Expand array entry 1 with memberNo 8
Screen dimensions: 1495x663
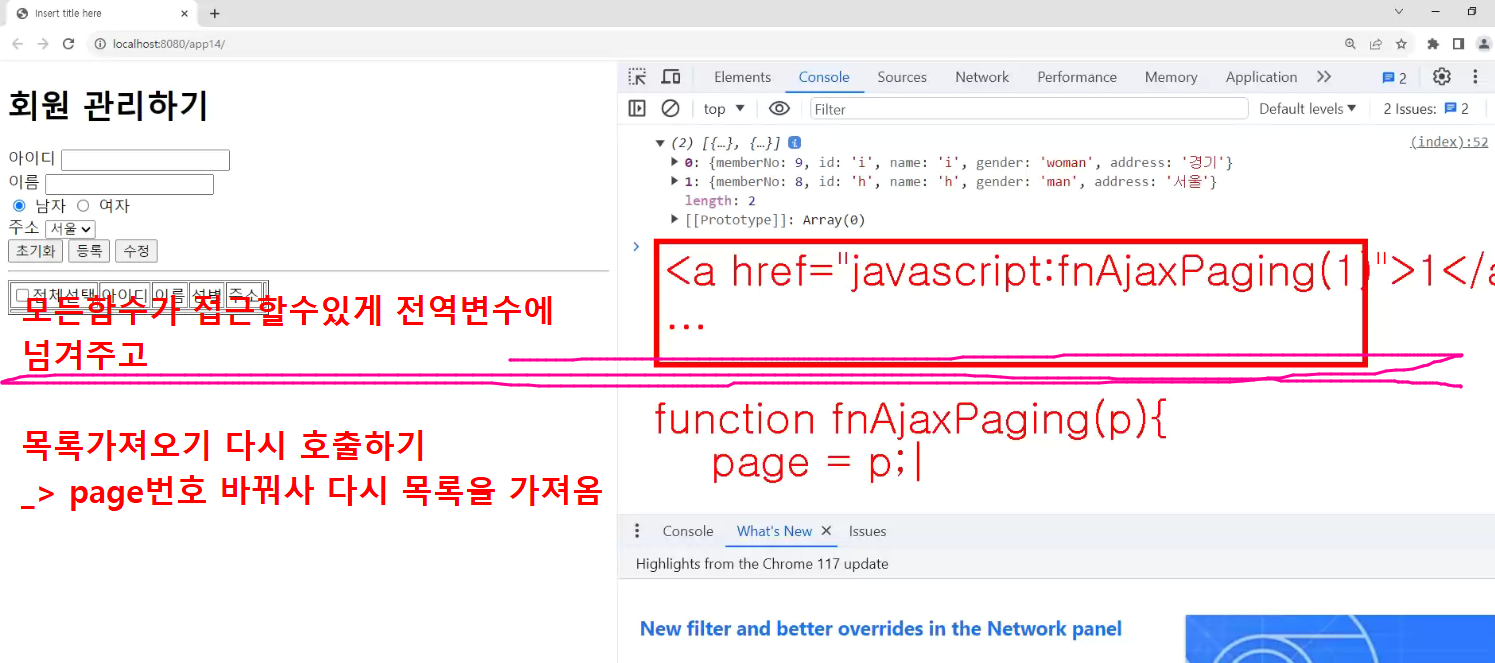click(x=675, y=181)
